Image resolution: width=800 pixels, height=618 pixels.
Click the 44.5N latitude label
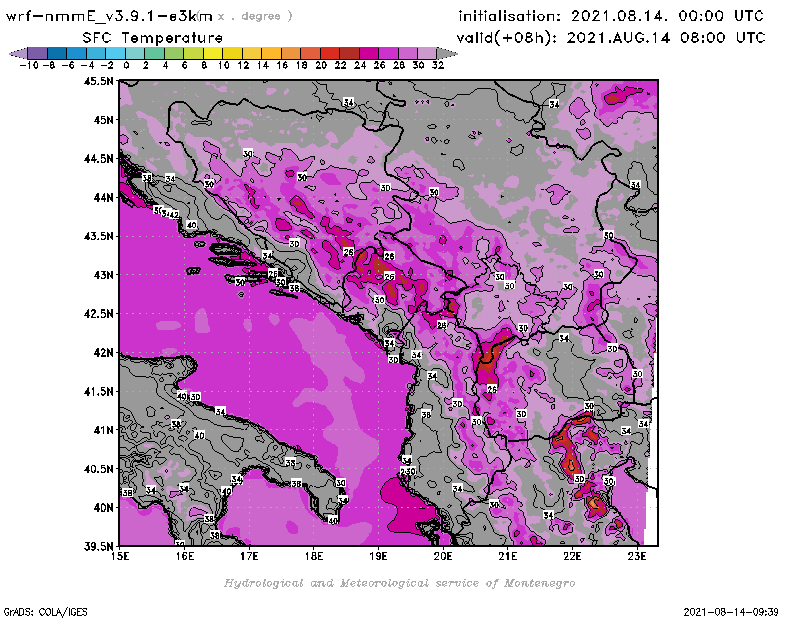tap(98, 159)
